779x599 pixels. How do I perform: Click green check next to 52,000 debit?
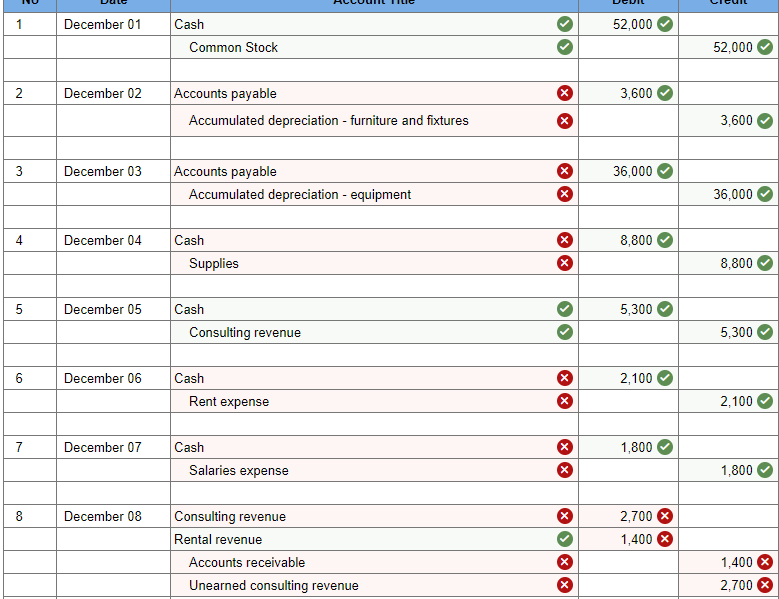[665, 24]
